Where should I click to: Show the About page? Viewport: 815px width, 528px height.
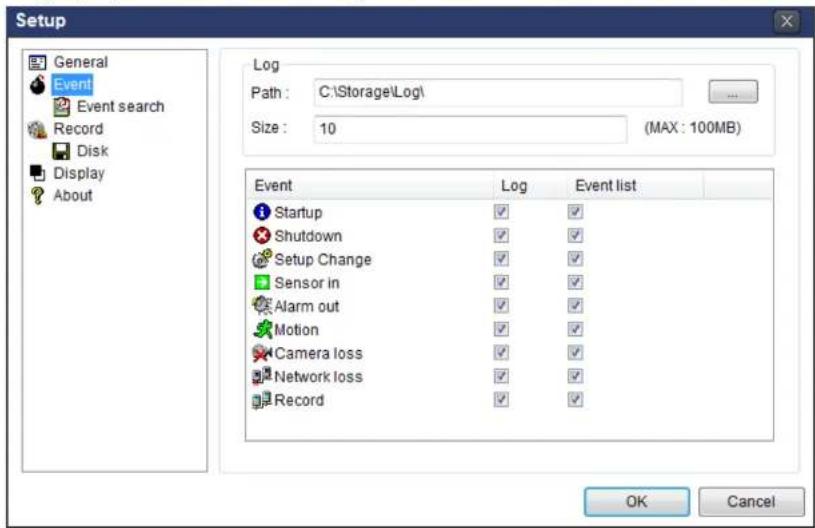tap(73, 196)
